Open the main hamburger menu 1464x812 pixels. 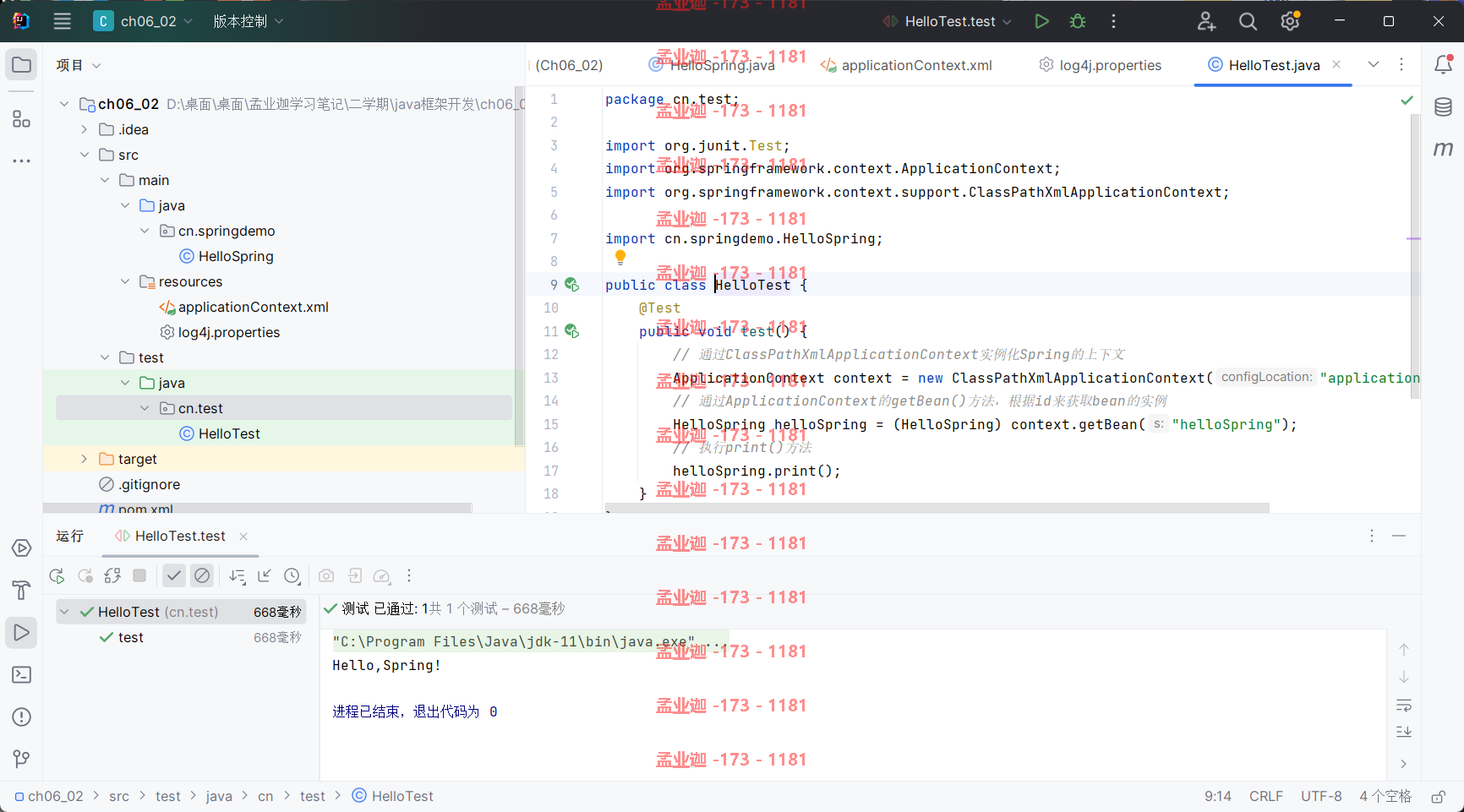pyautogui.click(x=62, y=21)
